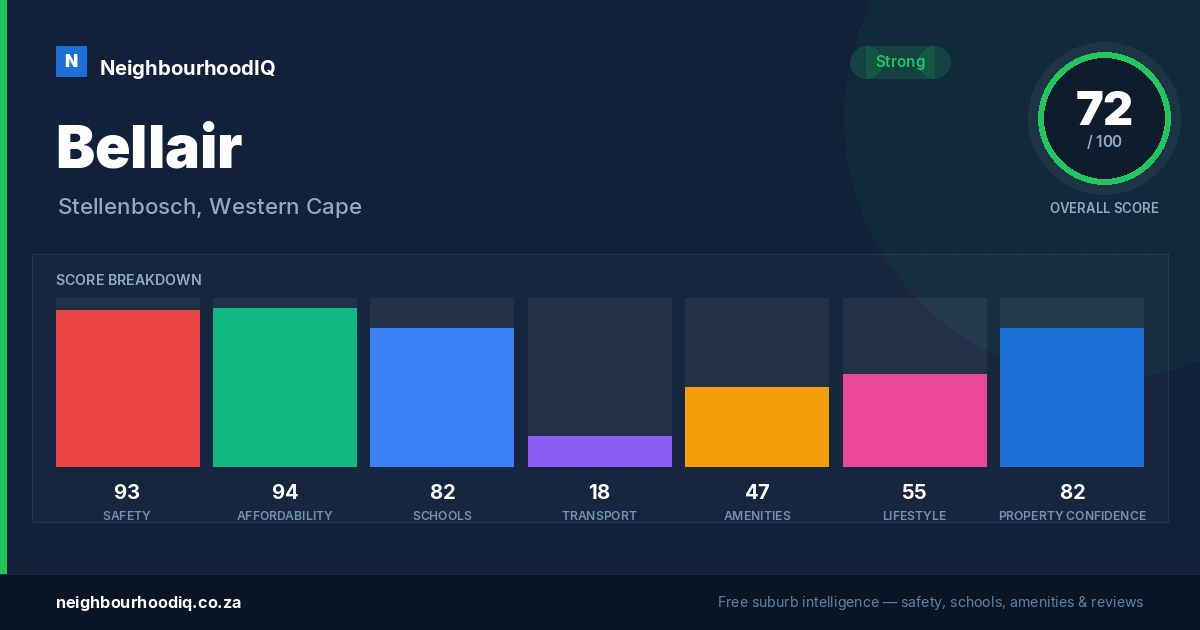Click the red Safety score bar

128,388
